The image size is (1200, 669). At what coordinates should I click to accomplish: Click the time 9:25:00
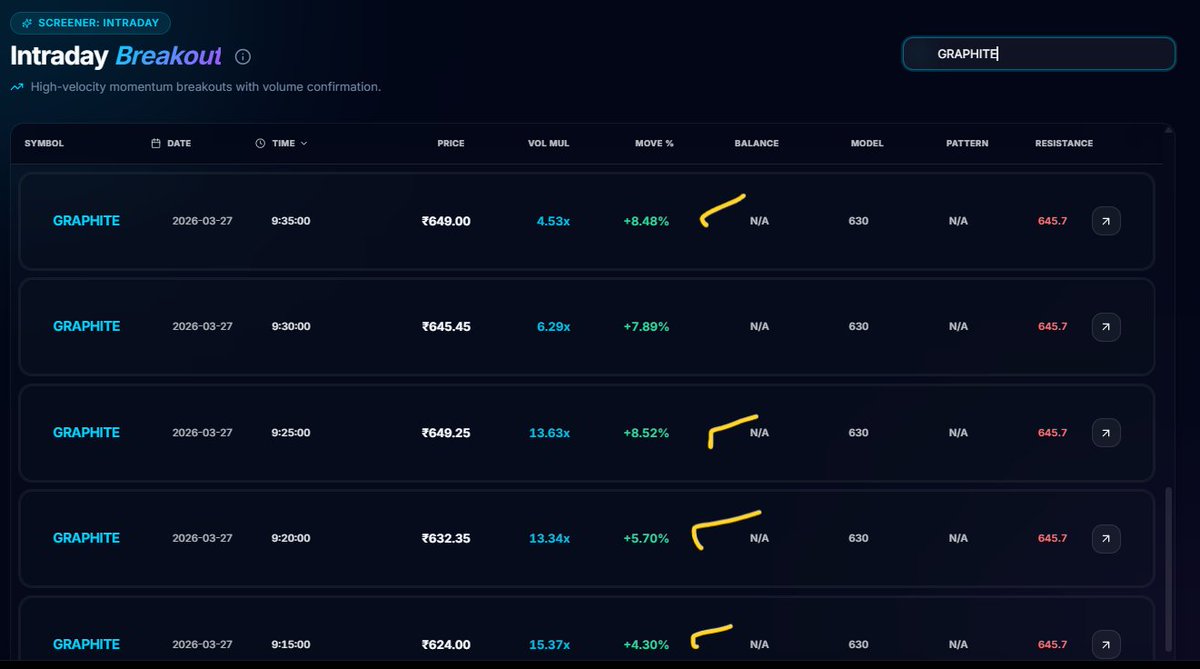coord(291,433)
